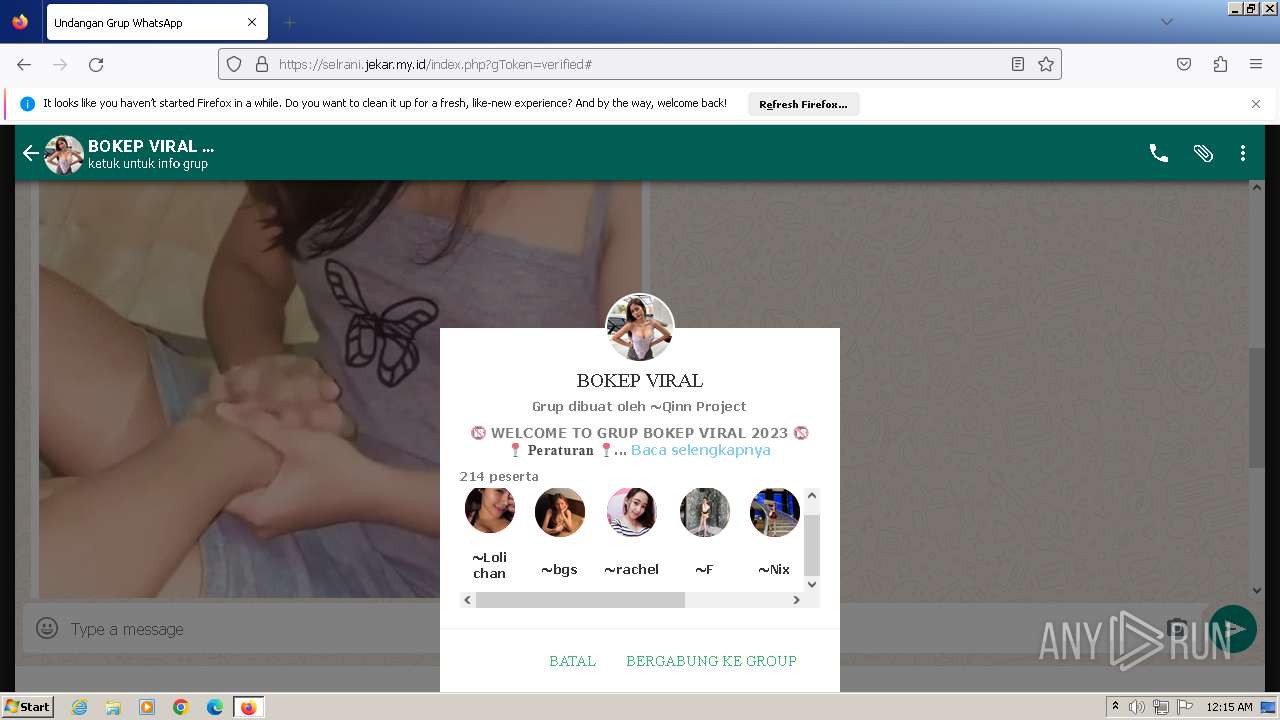This screenshot has width=1280, height=720.
Task: Select participant ~rachel avatar
Action: coord(632,512)
